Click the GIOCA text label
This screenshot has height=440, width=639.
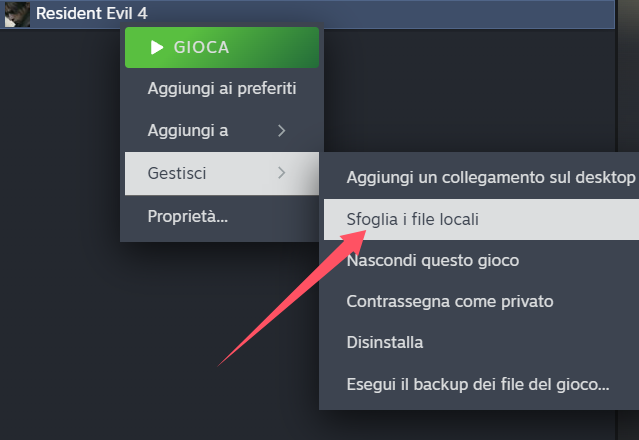[201, 47]
